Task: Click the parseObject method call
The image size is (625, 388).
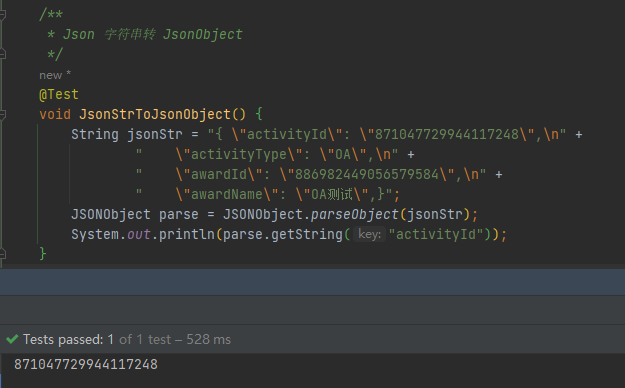Action: click(x=354, y=215)
